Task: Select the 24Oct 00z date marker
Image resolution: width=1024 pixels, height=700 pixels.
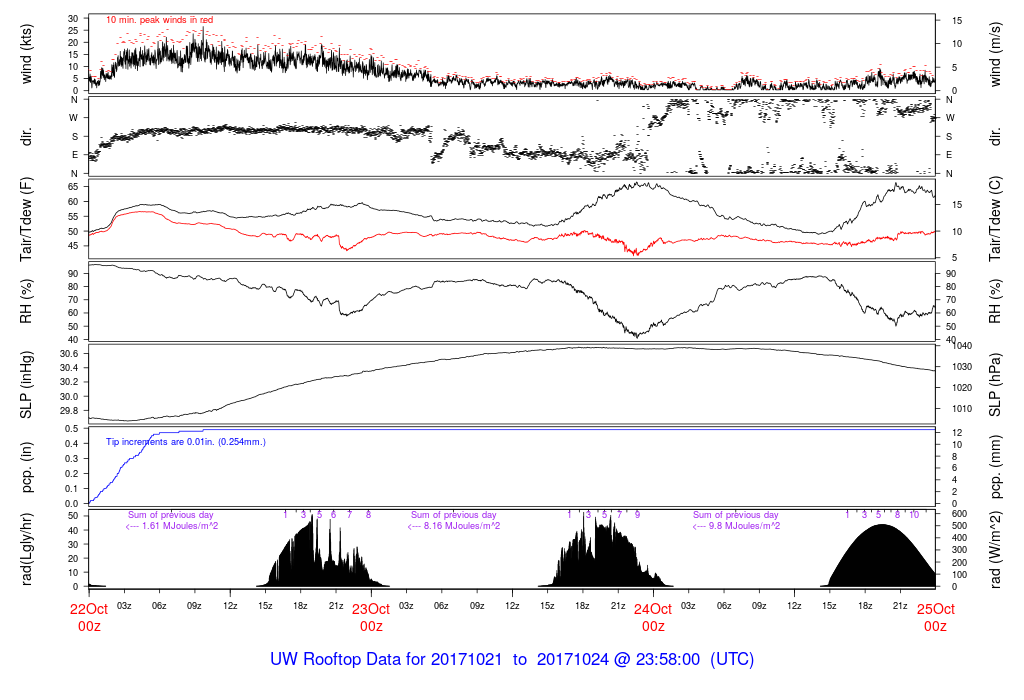Action: pos(653,617)
